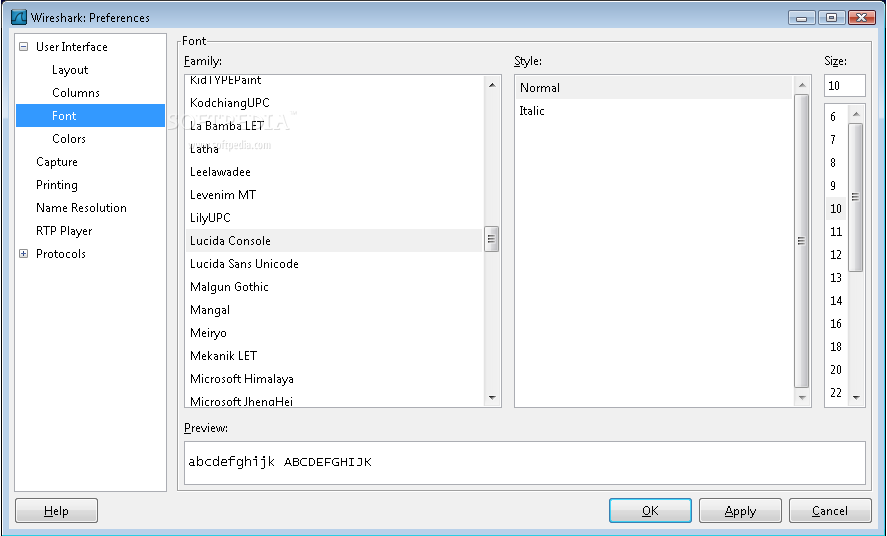Select the Normal font style
This screenshot has width=887, height=536.
coord(654,88)
